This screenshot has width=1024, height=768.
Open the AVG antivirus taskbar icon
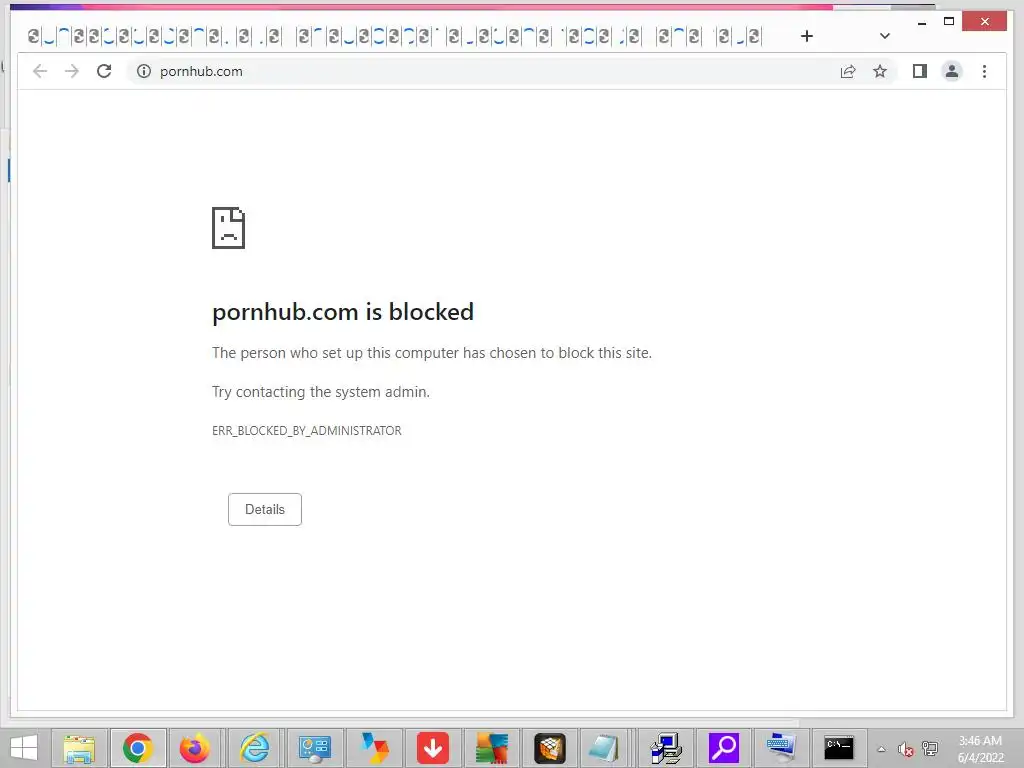click(491, 748)
